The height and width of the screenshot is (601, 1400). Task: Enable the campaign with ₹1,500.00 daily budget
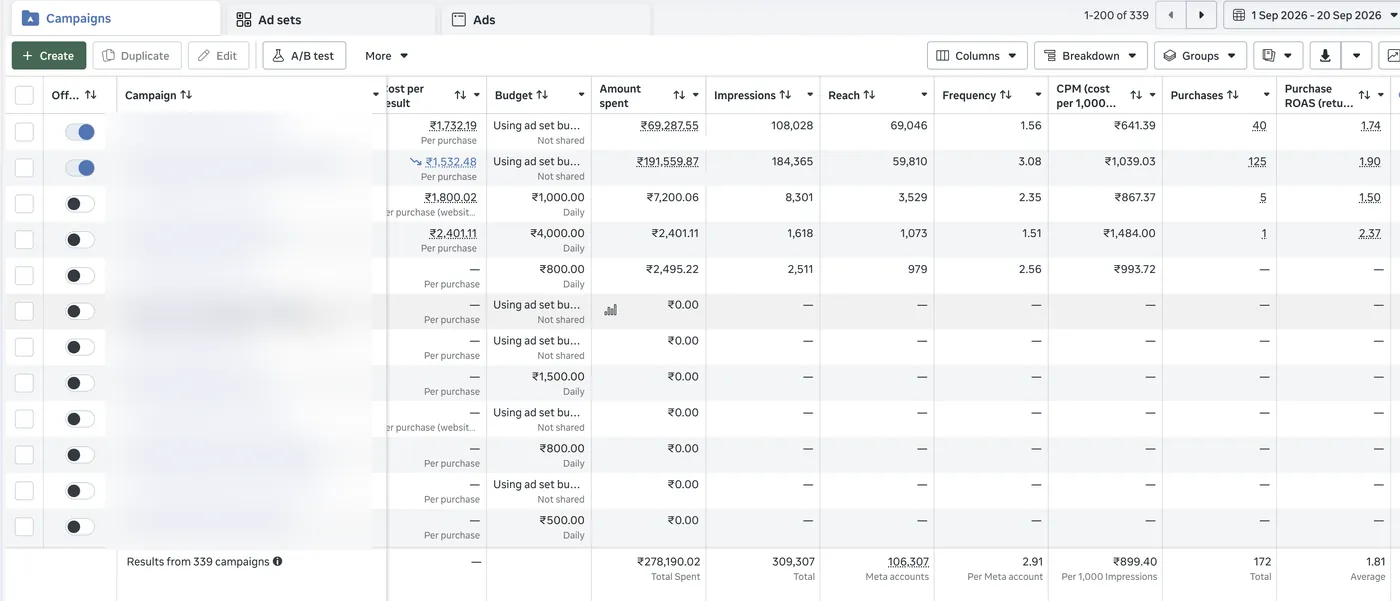point(80,383)
